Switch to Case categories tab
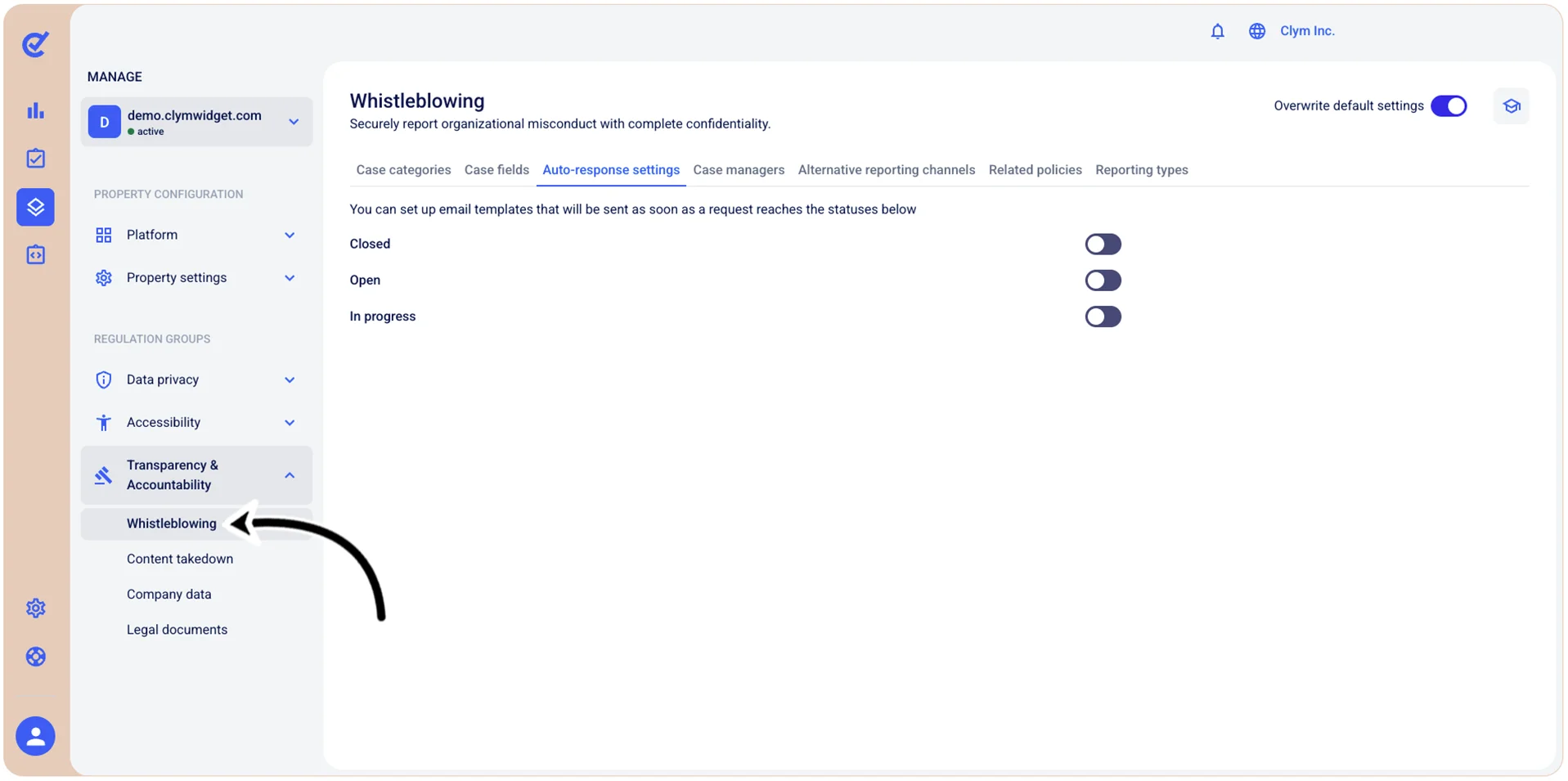 click(403, 170)
